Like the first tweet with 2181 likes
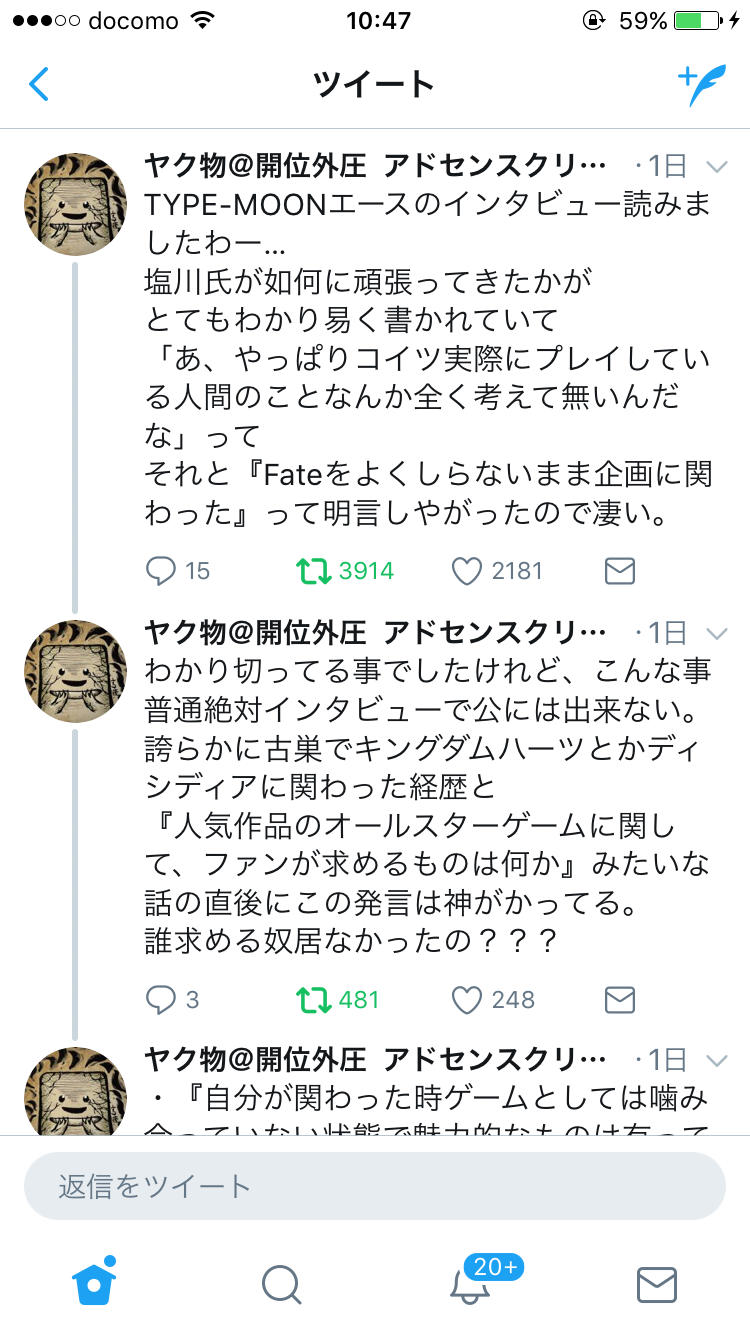This screenshot has width=750, height=1334. 467,571
